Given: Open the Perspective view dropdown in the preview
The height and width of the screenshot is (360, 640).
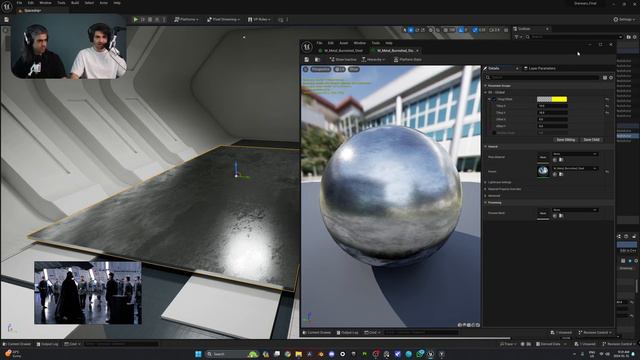Looking at the screenshot, I should (x=321, y=69).
